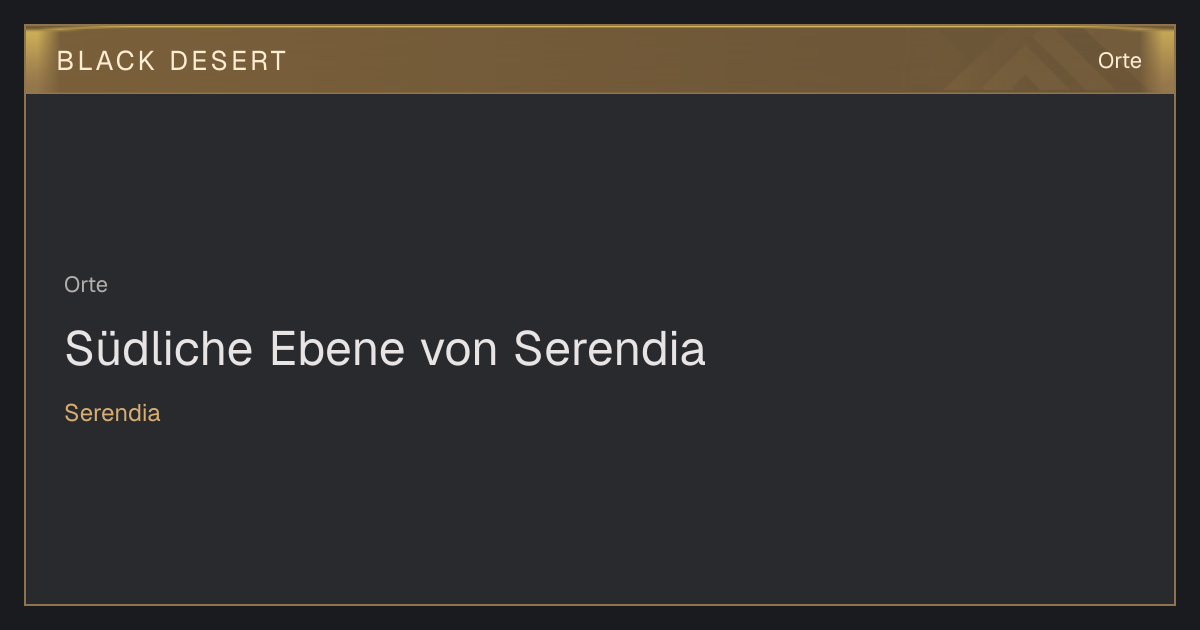
Task: Click the BLACK DESERT title in header
Action: pos(172,61)
